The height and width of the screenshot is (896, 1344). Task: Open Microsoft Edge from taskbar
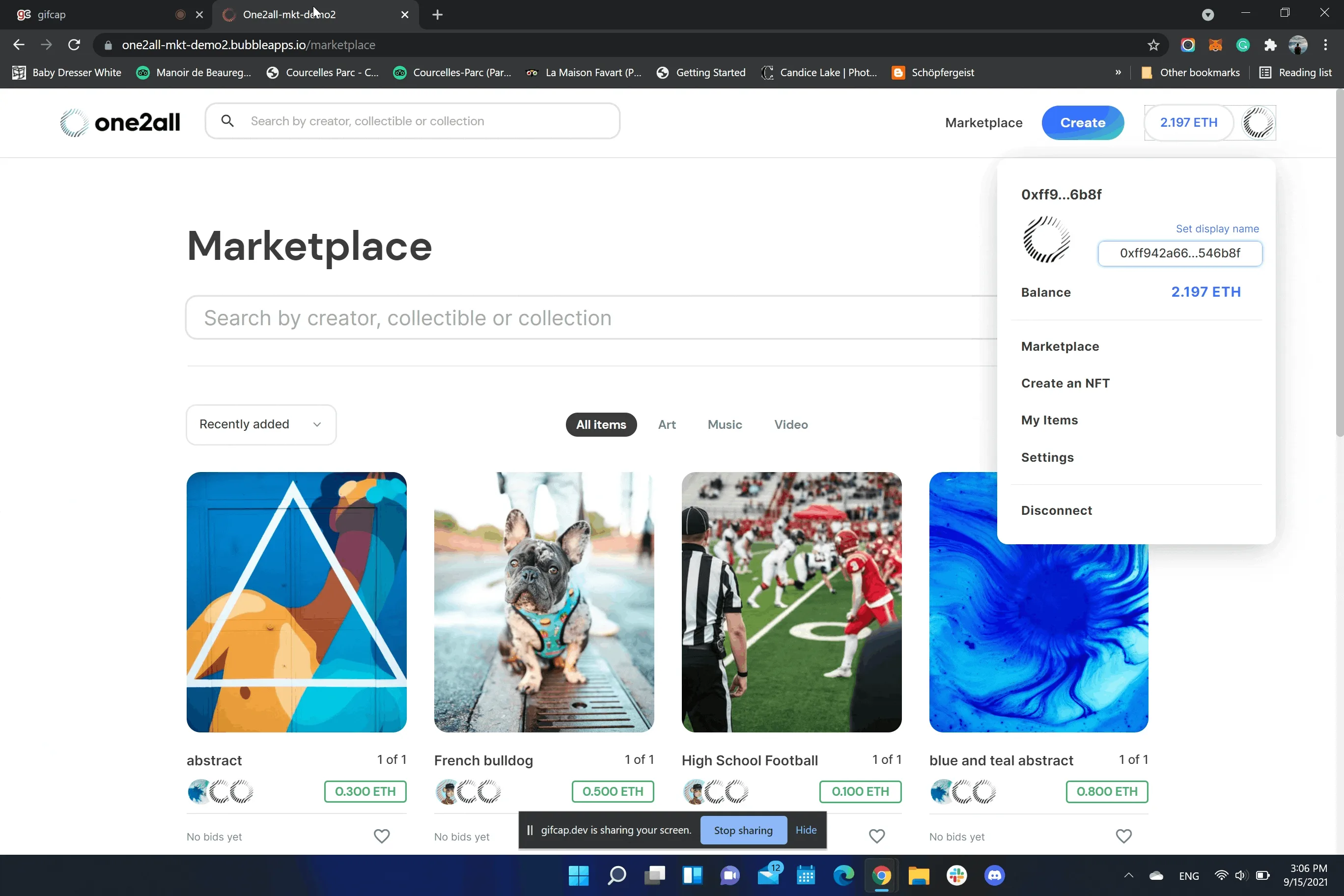843,875
